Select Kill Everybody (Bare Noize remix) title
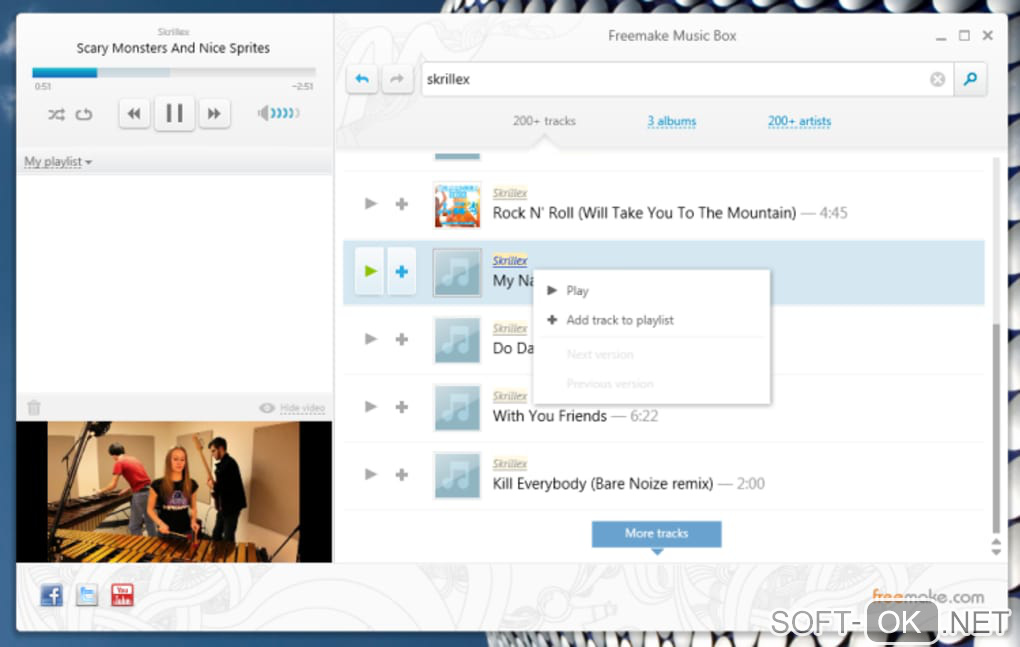The width and height of the screenshot is (1020, 647). coord(603,484)
